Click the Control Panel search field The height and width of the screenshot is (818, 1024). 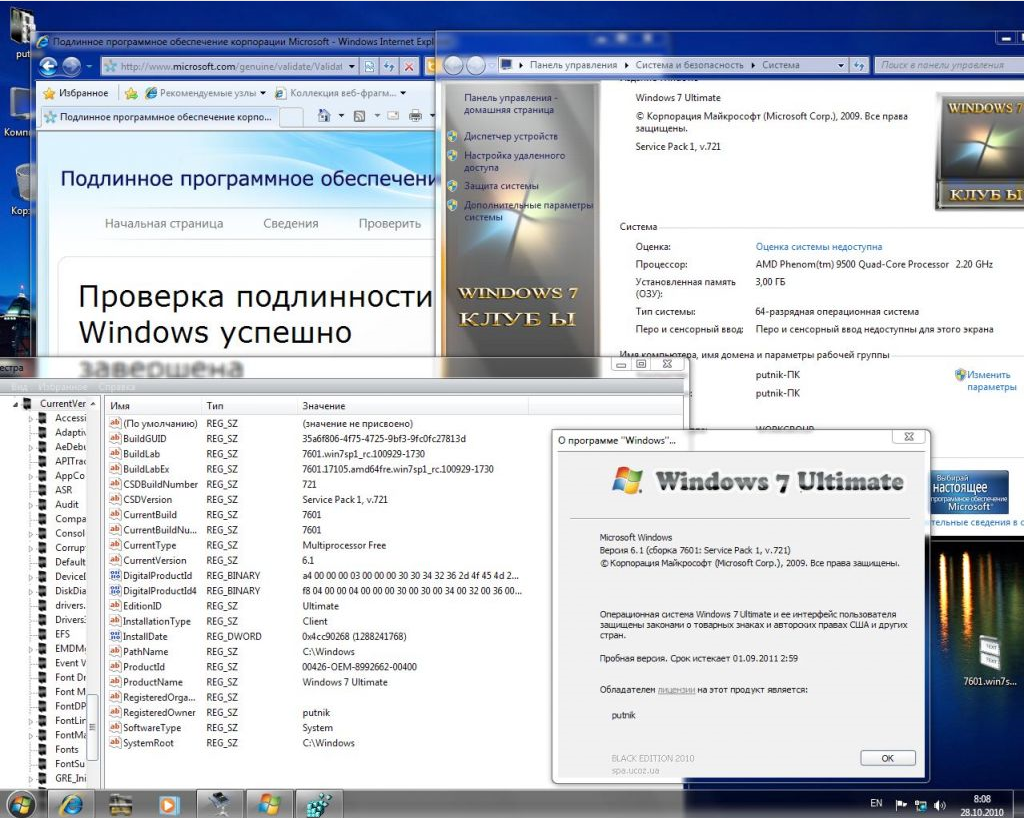[x=945, y=65]
